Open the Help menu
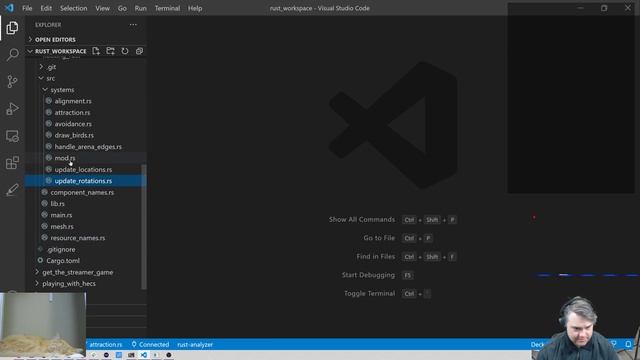This screenshot has height=360, width=640. click(x=195, y=8)
